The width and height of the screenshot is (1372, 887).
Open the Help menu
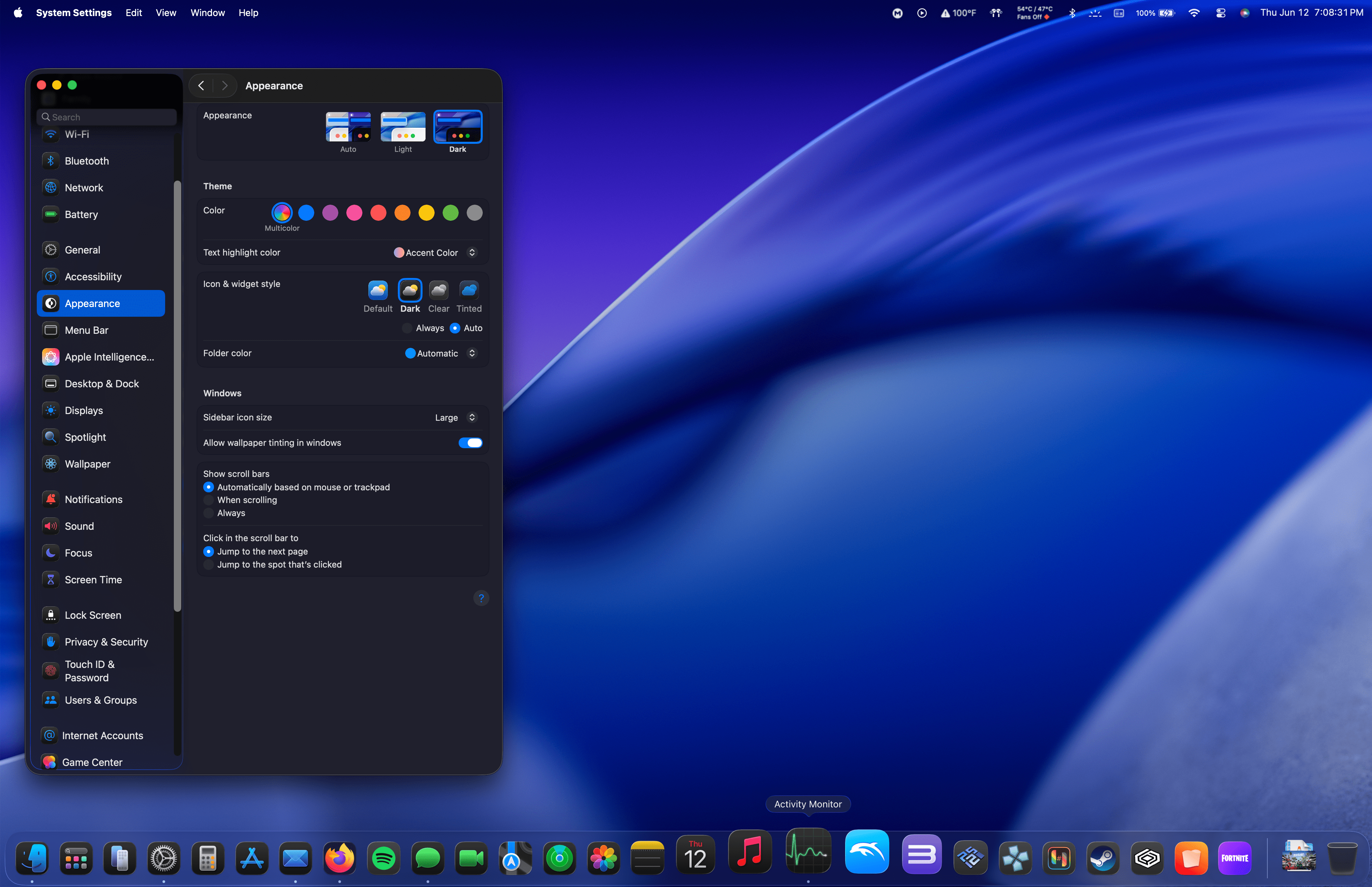click(x=248, y=13)
